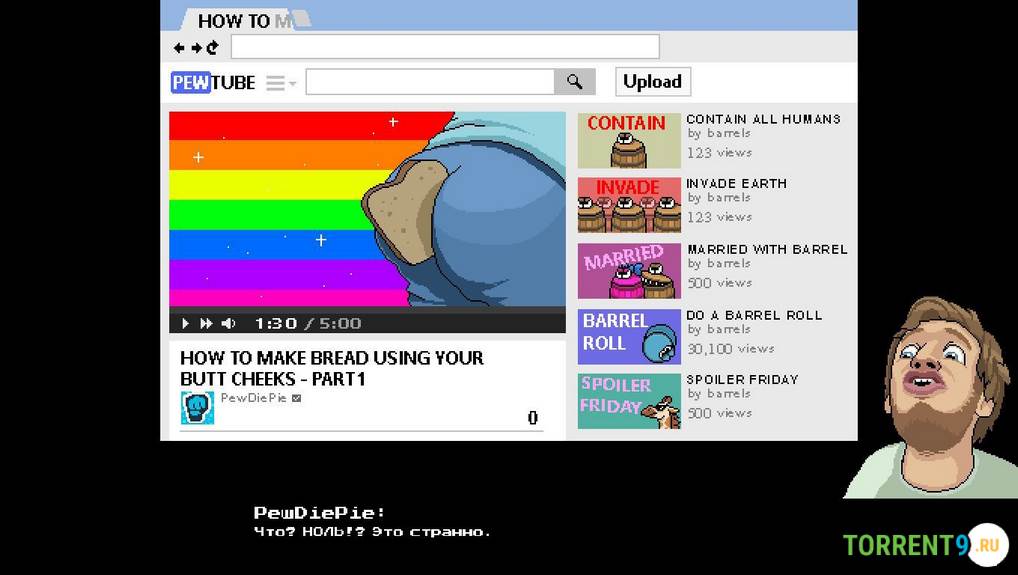Viewport: 1018px width, 575px height.
Task: Mute the video volume speaker icon
Action: coord(228,323)
